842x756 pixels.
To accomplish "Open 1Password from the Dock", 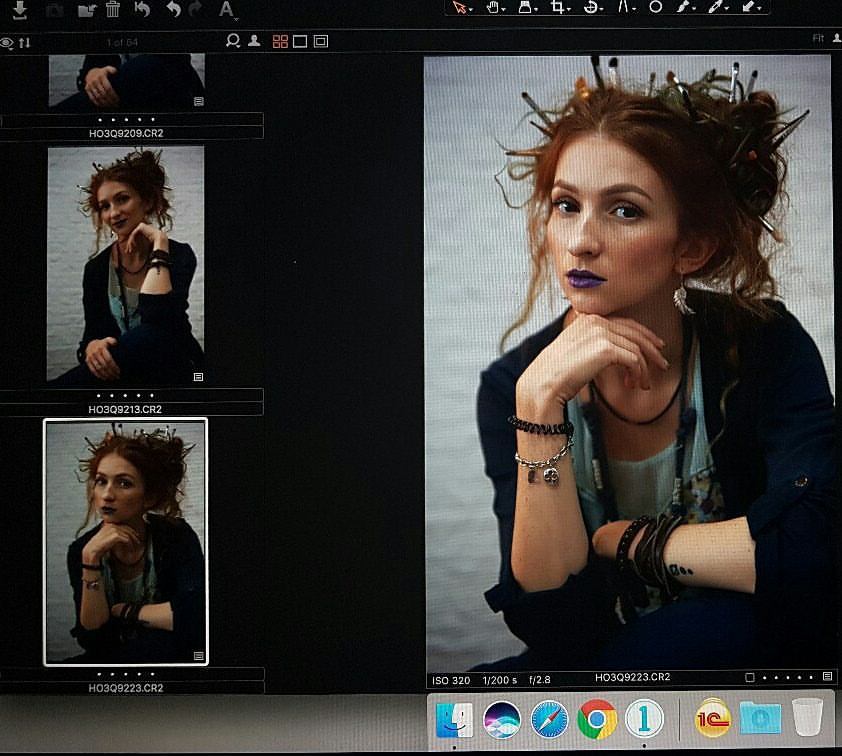I will [644, 718].
